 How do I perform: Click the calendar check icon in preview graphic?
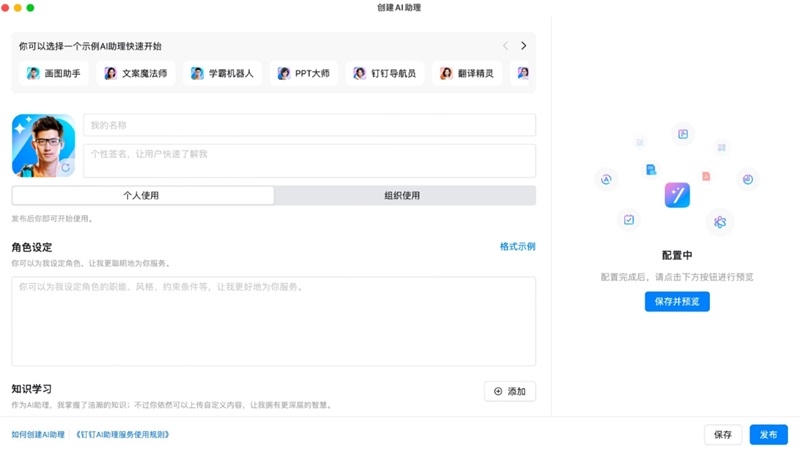(629, 220)
